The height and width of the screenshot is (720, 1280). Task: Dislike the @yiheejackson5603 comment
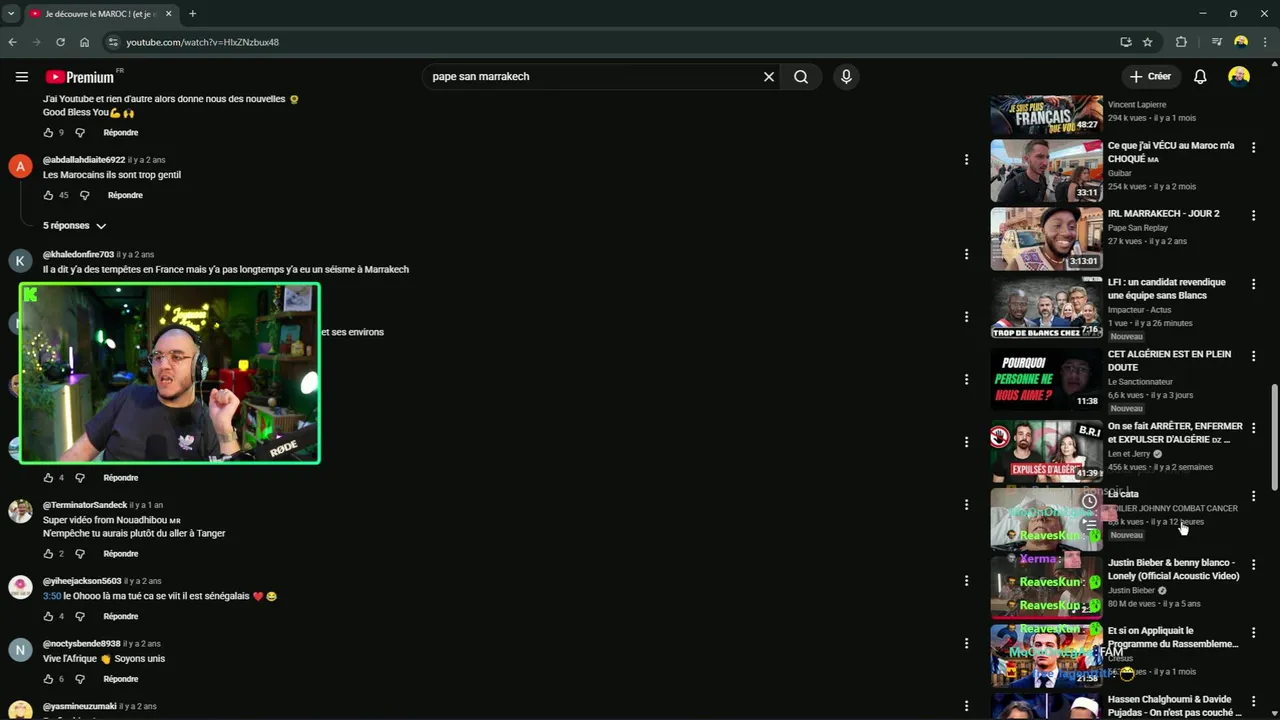pos(80,617)
